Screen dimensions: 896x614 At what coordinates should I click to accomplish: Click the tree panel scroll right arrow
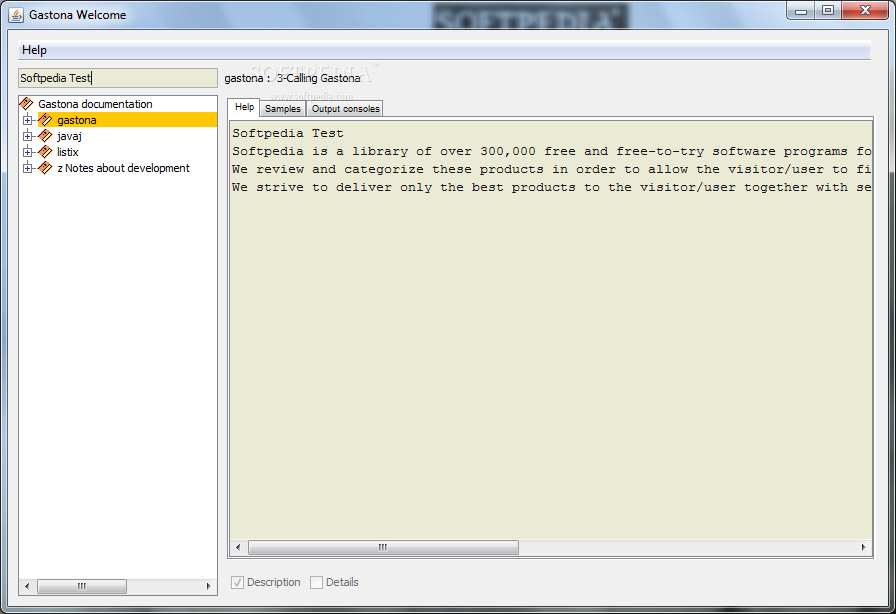209,586
